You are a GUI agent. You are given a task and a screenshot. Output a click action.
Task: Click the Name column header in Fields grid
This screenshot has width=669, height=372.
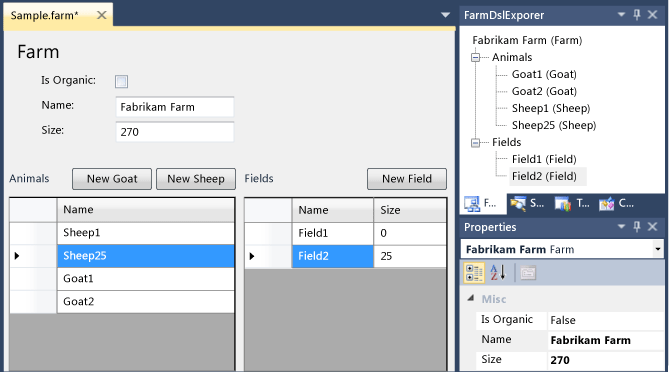coord(332,210)
